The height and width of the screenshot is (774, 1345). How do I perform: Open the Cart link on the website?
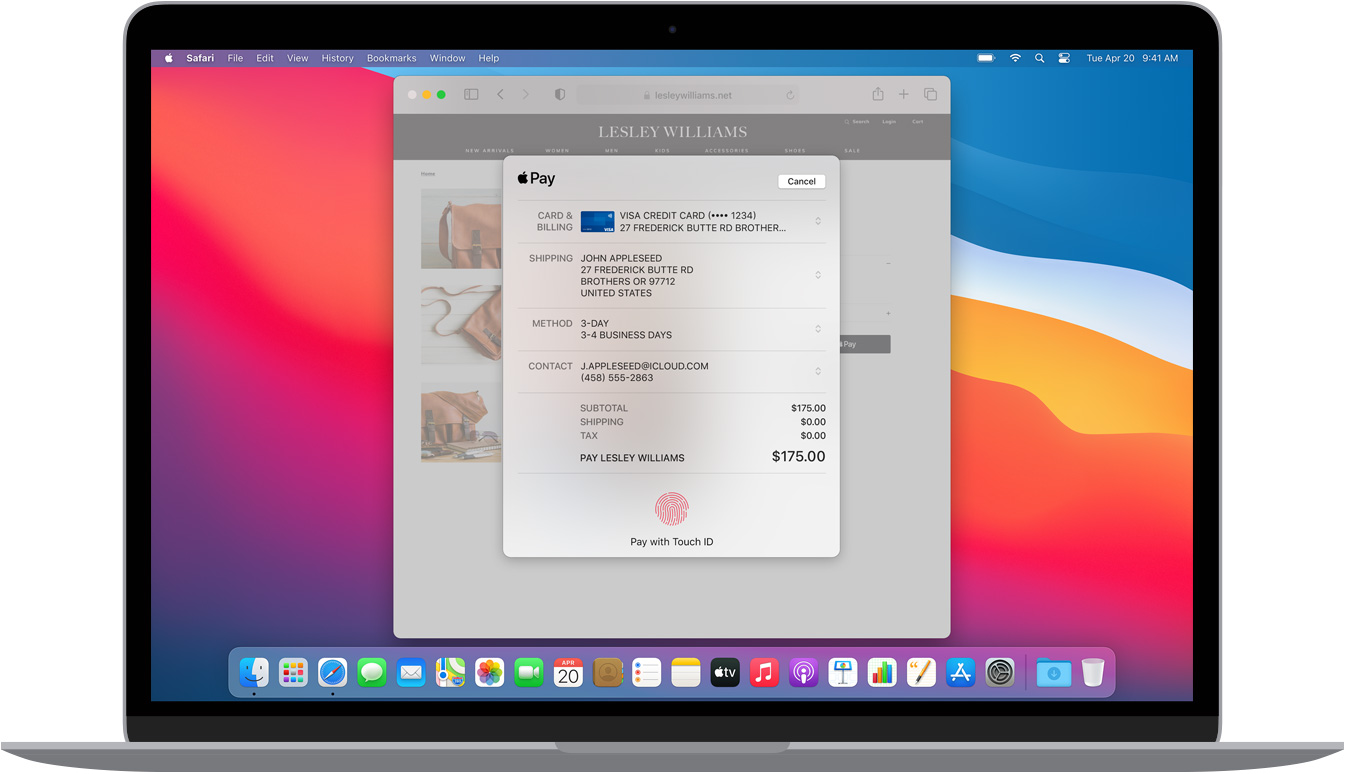(917, 122)
